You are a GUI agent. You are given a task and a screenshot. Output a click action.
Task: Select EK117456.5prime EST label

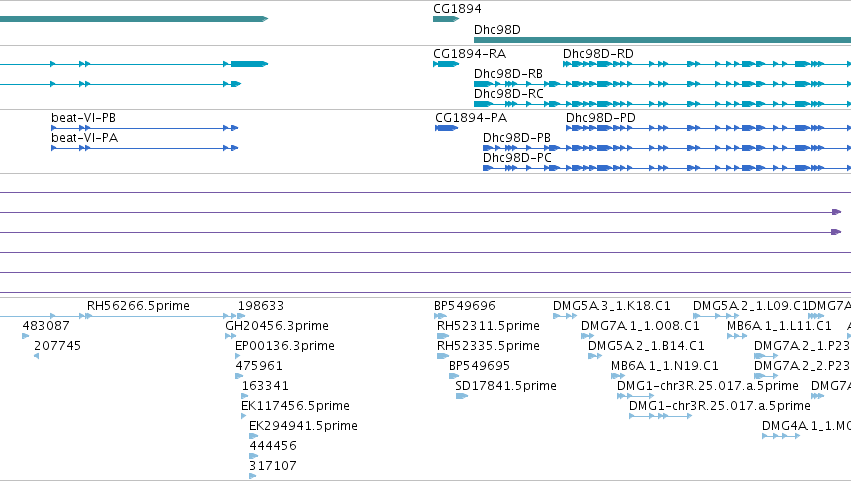tap(295, 406)
